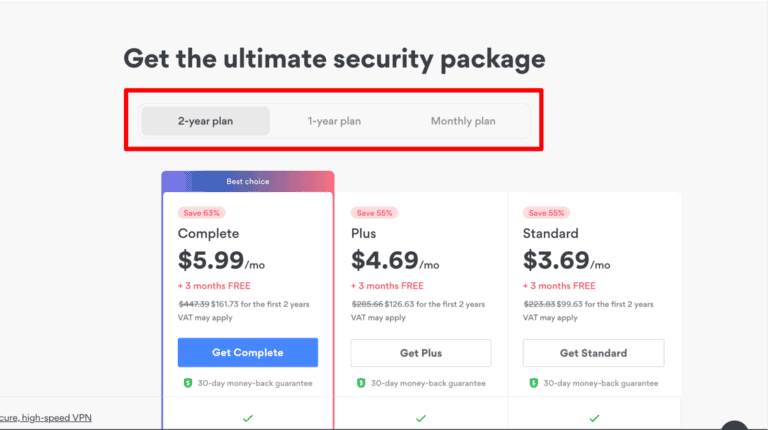This screenshot has height=430, width=768.
Task: Select the 1-year plan tab
Action: click(334, 121)
